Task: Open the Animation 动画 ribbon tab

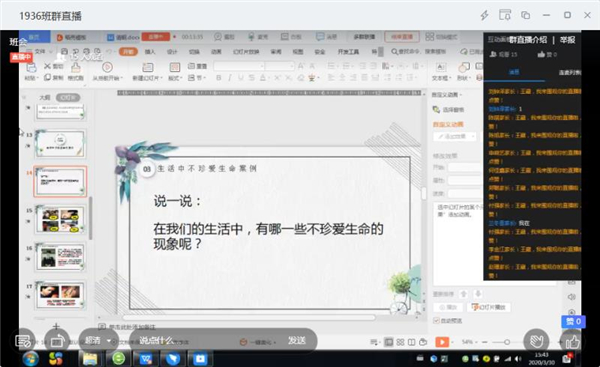Action: [216, 51]
